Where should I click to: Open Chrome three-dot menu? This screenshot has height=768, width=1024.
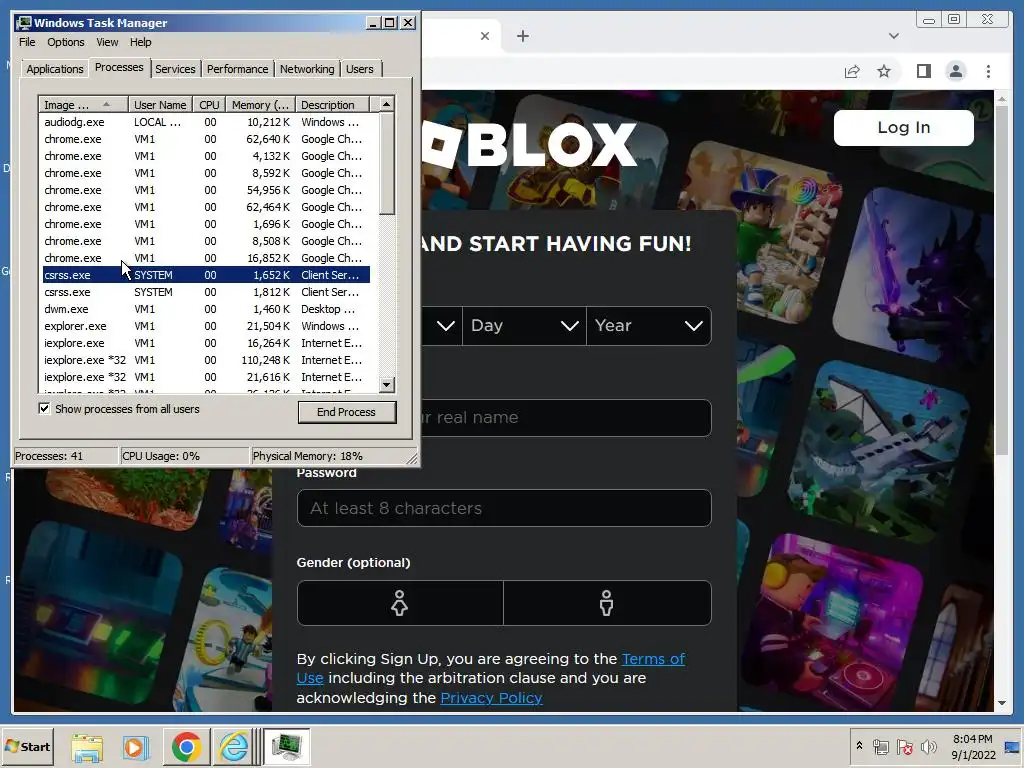(x=988, y=71)
